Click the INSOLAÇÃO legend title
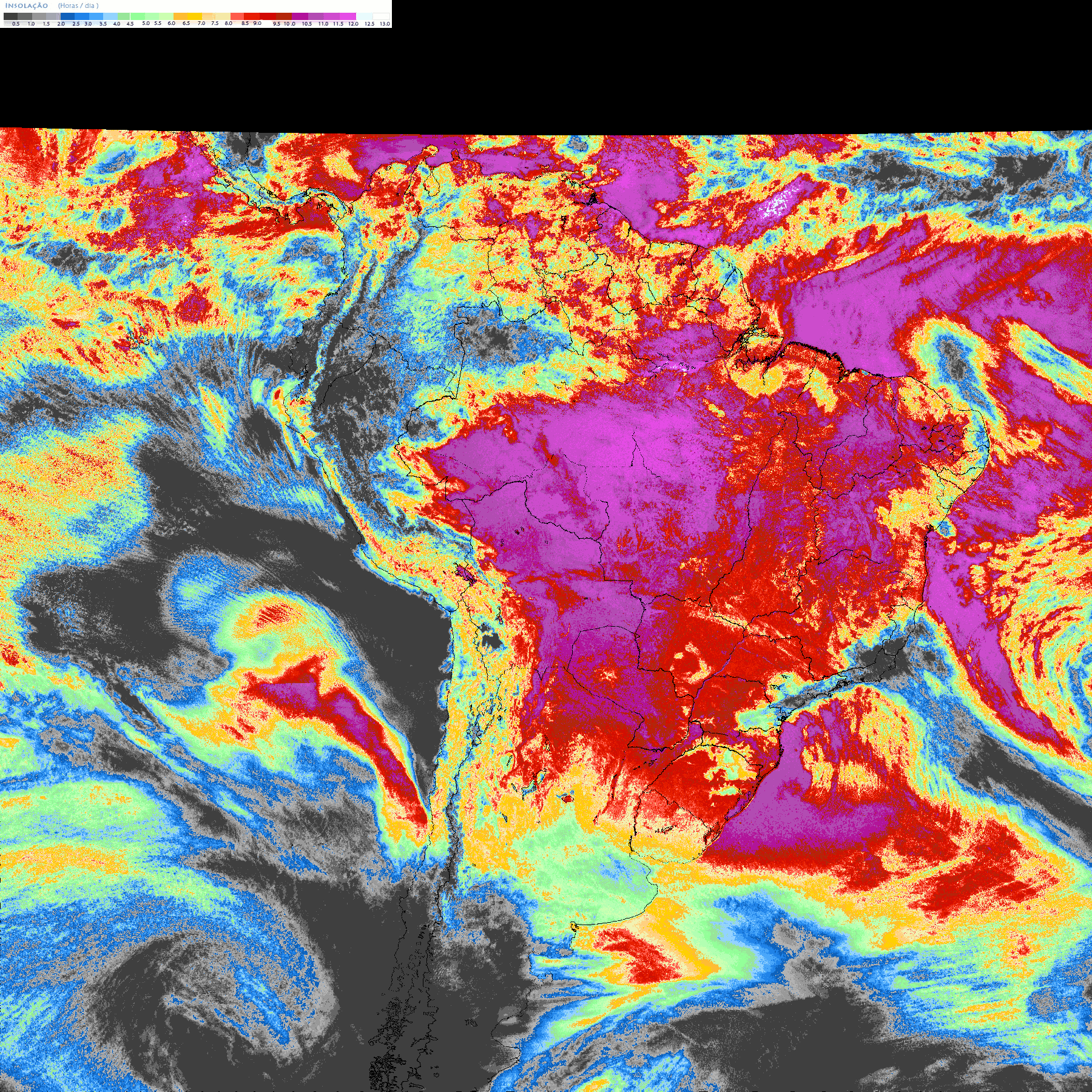This screenshot has height=1092, width=1092. tap(27, 5)
